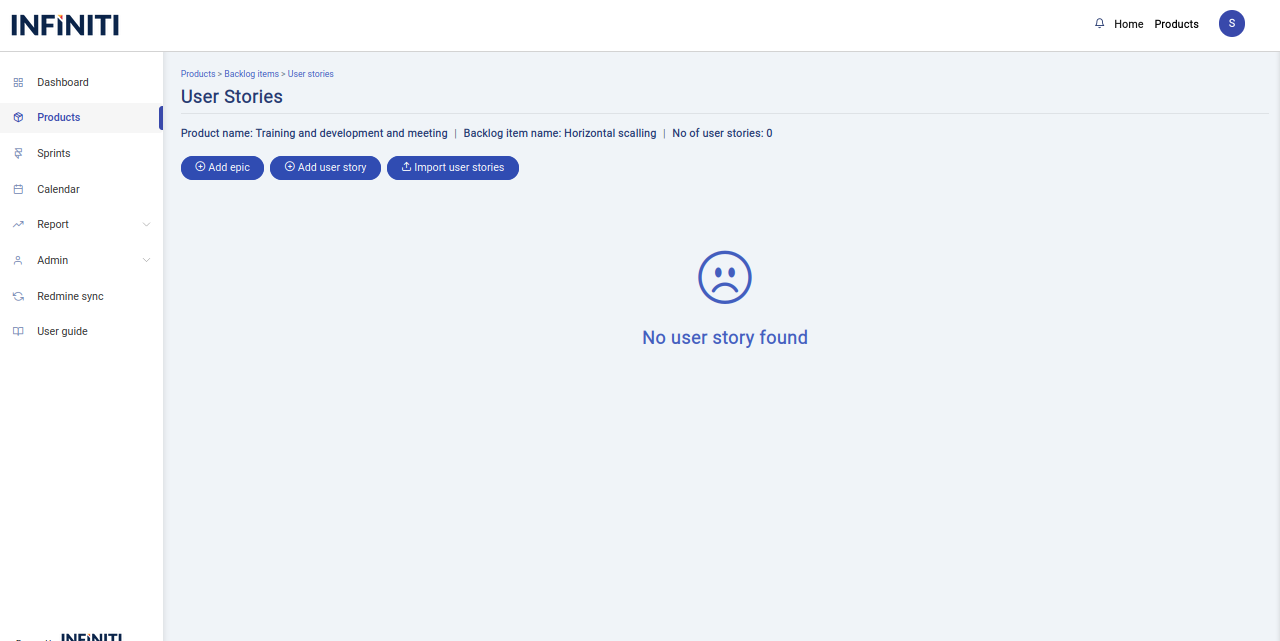Open Home in the top navigation
The image size is (1280, 641).
tap(1128, 24)
